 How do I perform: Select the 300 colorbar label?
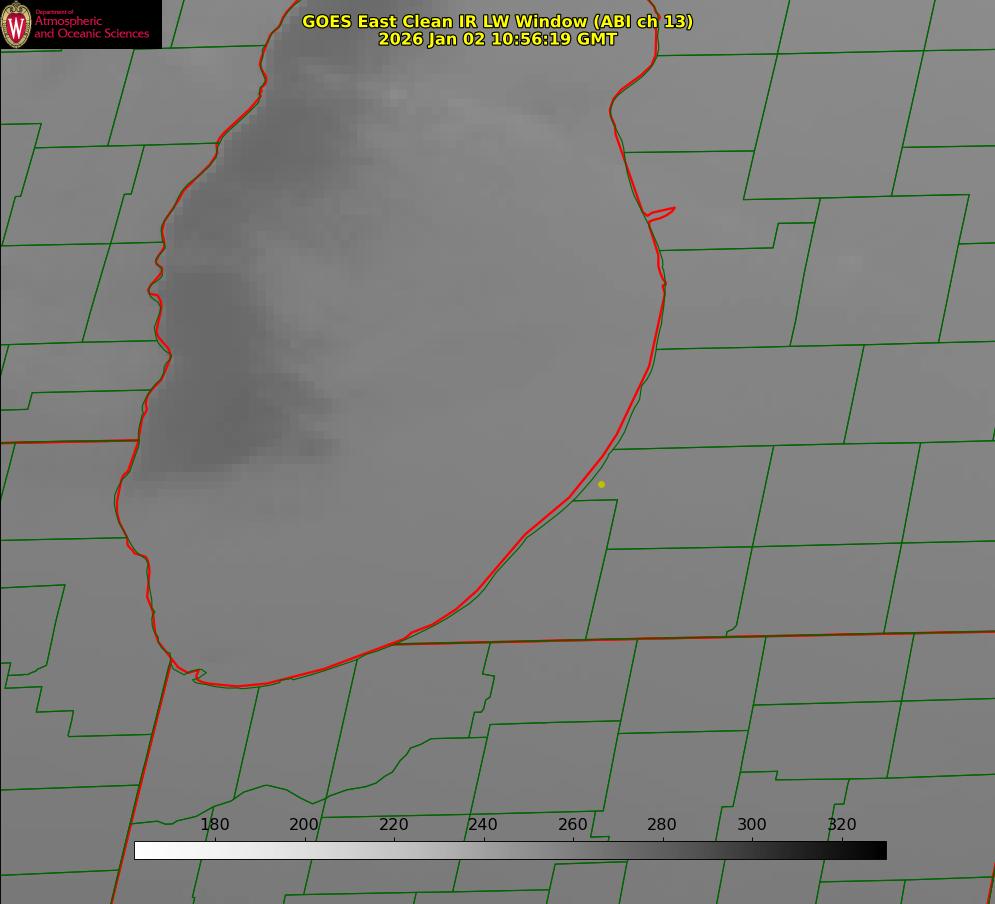click(751, 824)
